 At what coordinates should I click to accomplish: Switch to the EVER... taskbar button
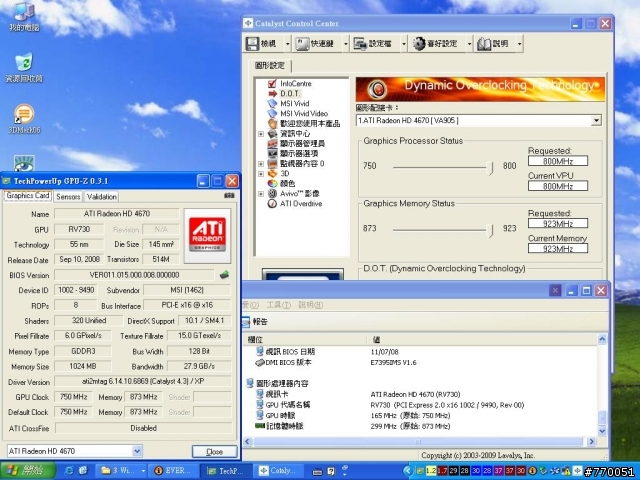tap(174, 471)
